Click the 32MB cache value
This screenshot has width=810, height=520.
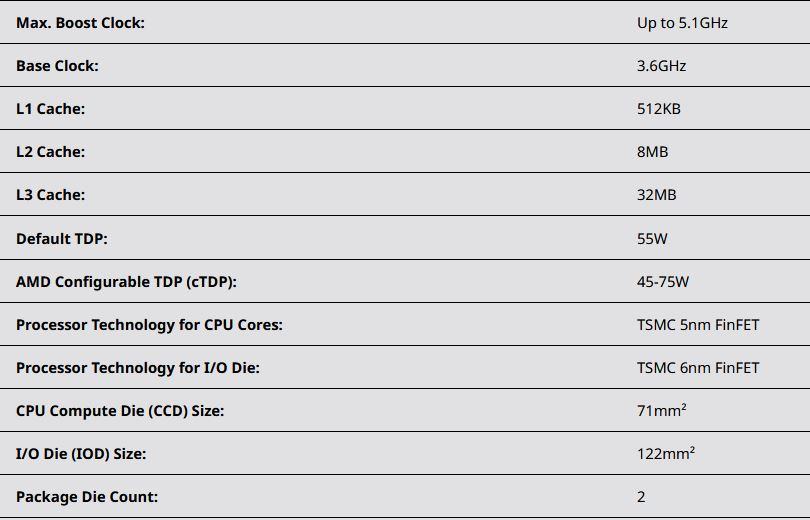click(x=657, y=194)
